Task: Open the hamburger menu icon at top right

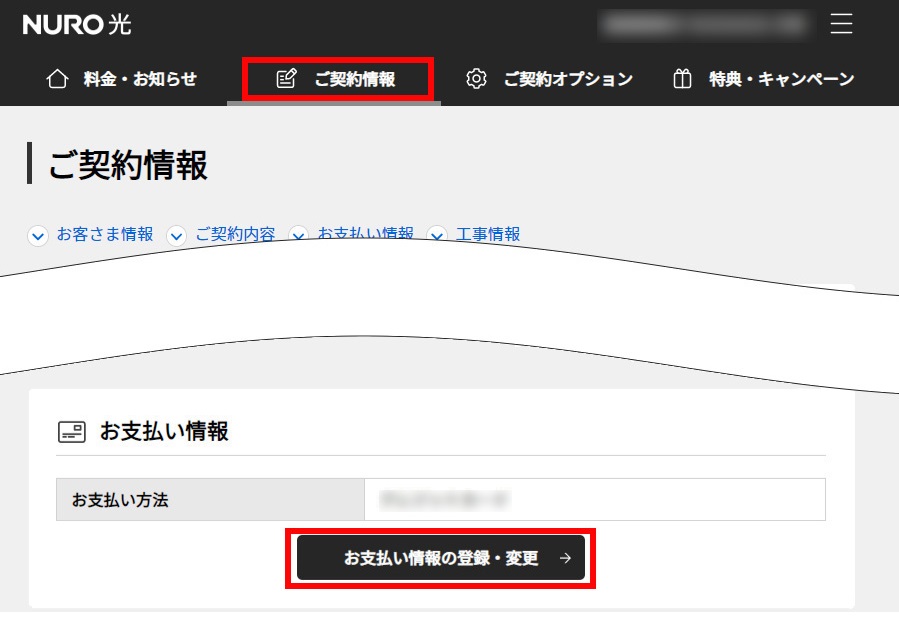Action: tap(841, 25)
